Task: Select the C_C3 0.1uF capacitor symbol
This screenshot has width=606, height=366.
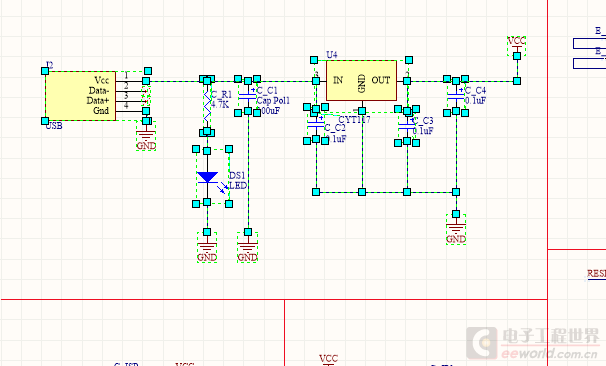Action: click(x=407, y=126)
